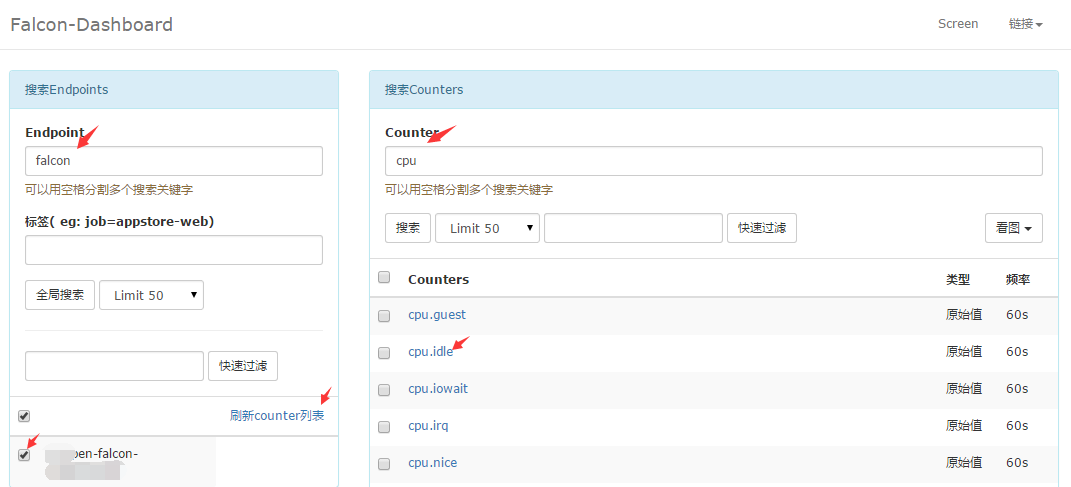Image resolution: width=1071 pixels, height=487 pixels.
Task: Open the Screen page in navbar
Action: click(x=957, y=24)
